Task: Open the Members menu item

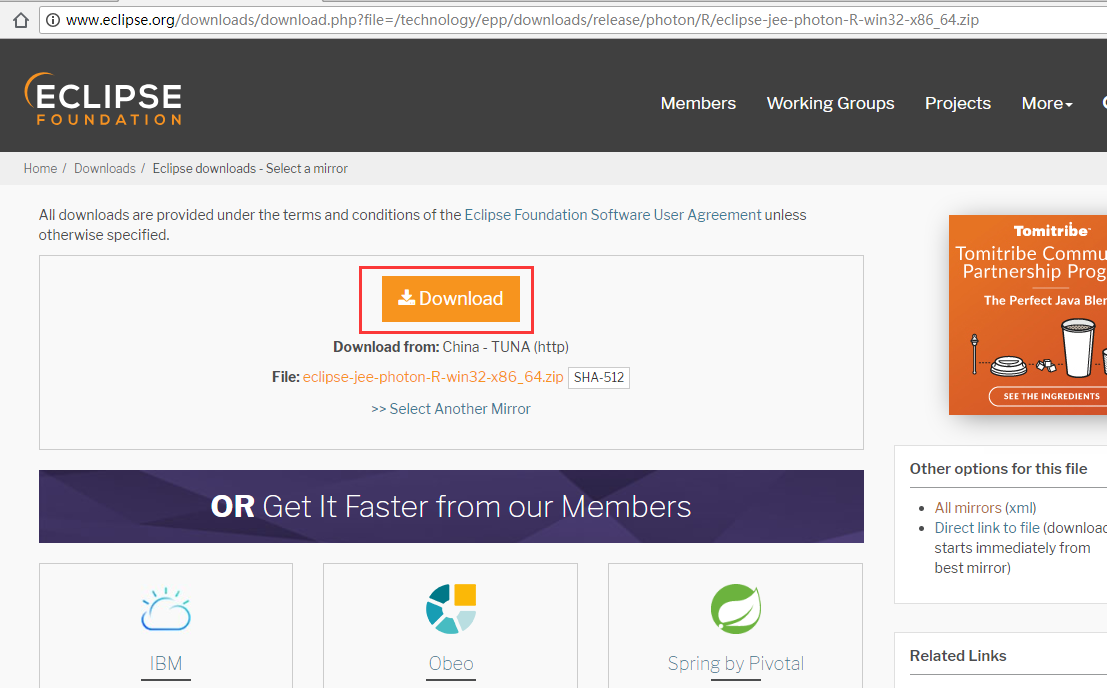Action: (698, 103)
